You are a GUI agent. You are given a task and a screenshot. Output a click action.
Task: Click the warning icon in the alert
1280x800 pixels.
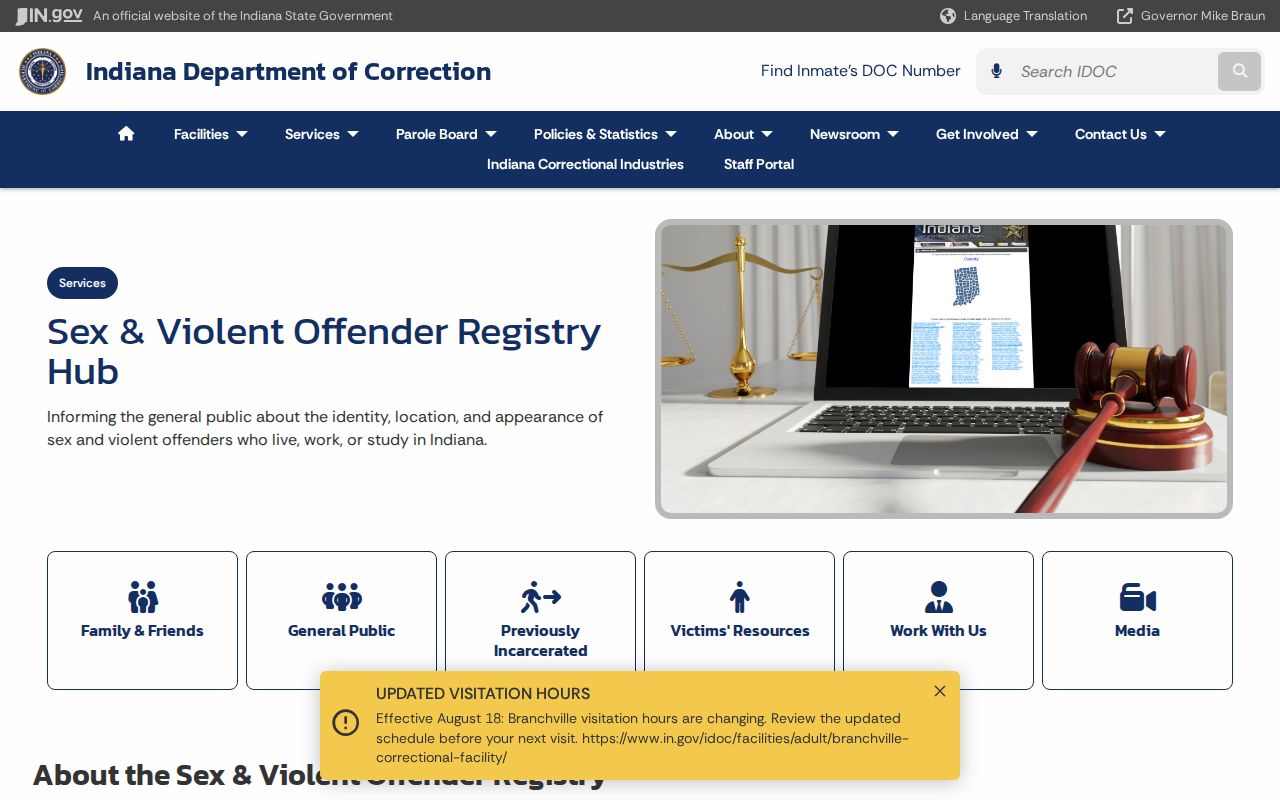[346, 722]
